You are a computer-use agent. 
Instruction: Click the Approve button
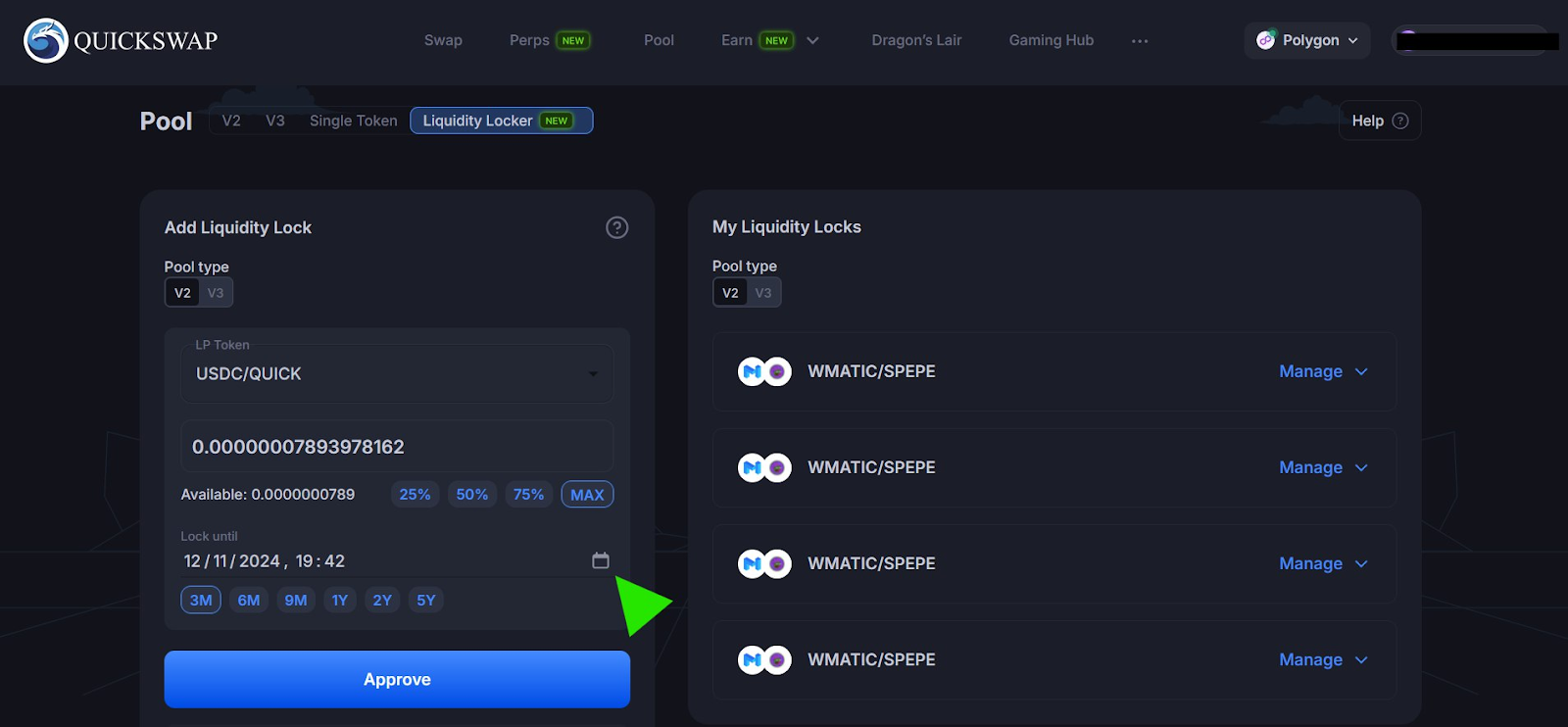point(397,679)
